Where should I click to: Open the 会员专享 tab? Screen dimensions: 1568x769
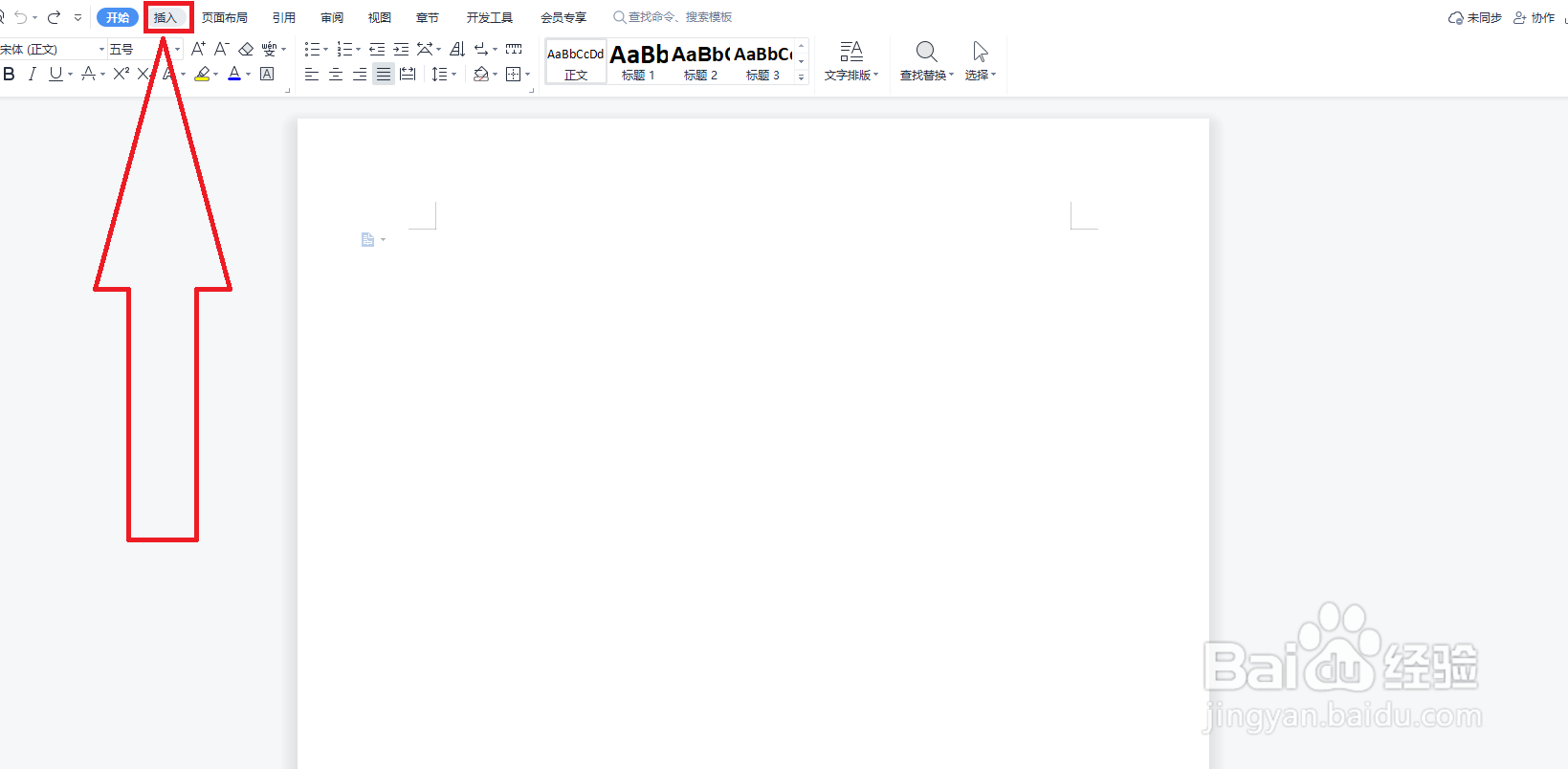(x=563, y=17)
